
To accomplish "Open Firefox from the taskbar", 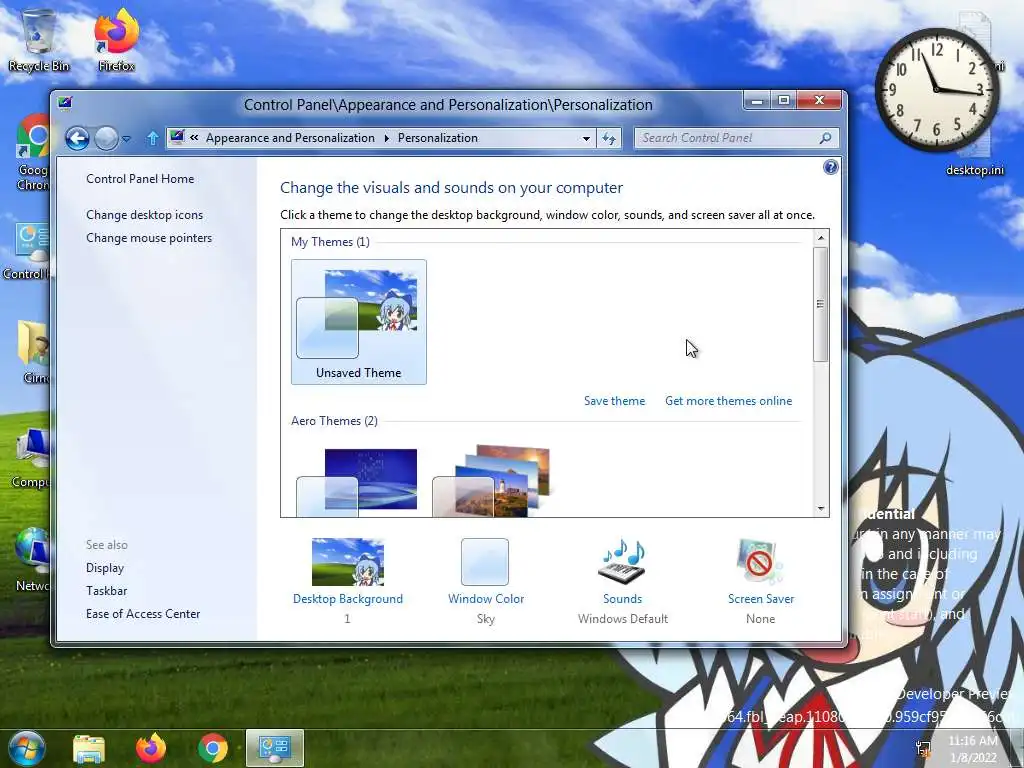I will (151, 749).
